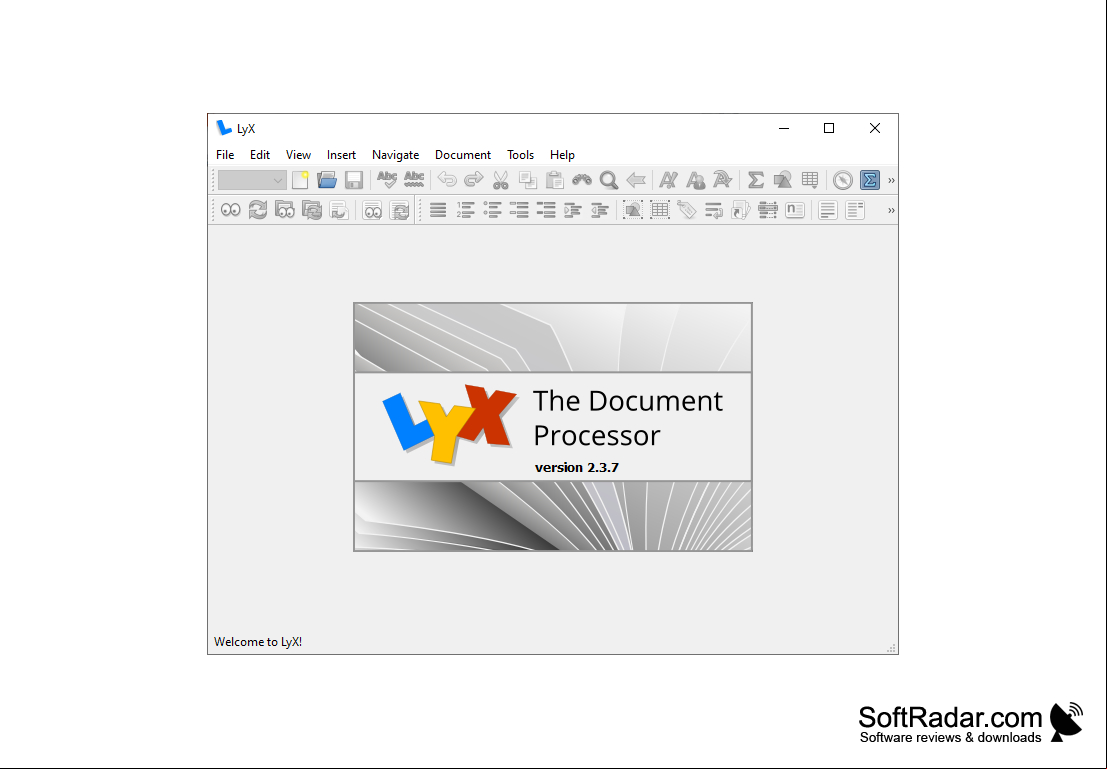
Task: Open the insert table dropdown
Action: [810, 180]
